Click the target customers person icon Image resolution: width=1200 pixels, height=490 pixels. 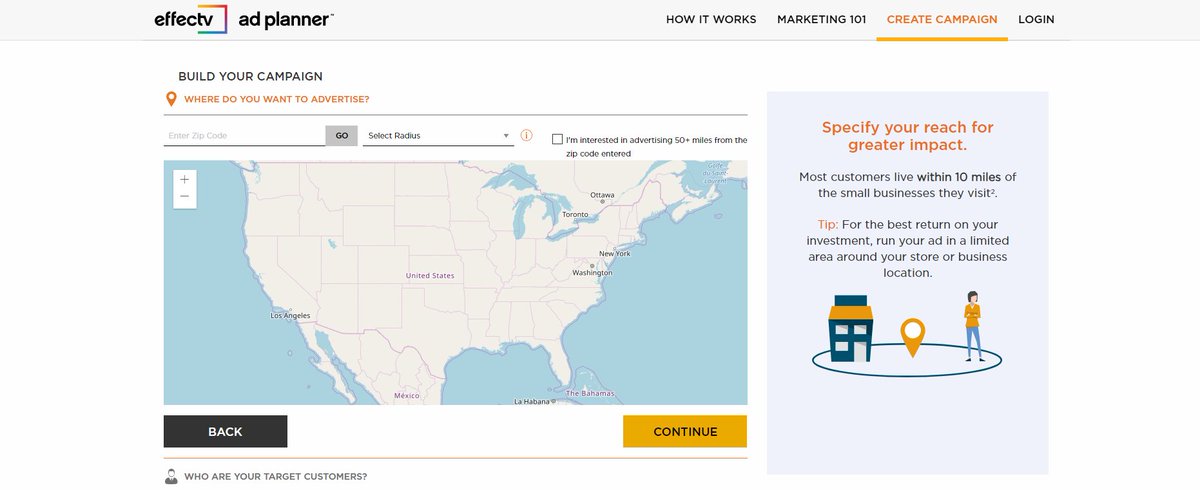click(171, 476)
